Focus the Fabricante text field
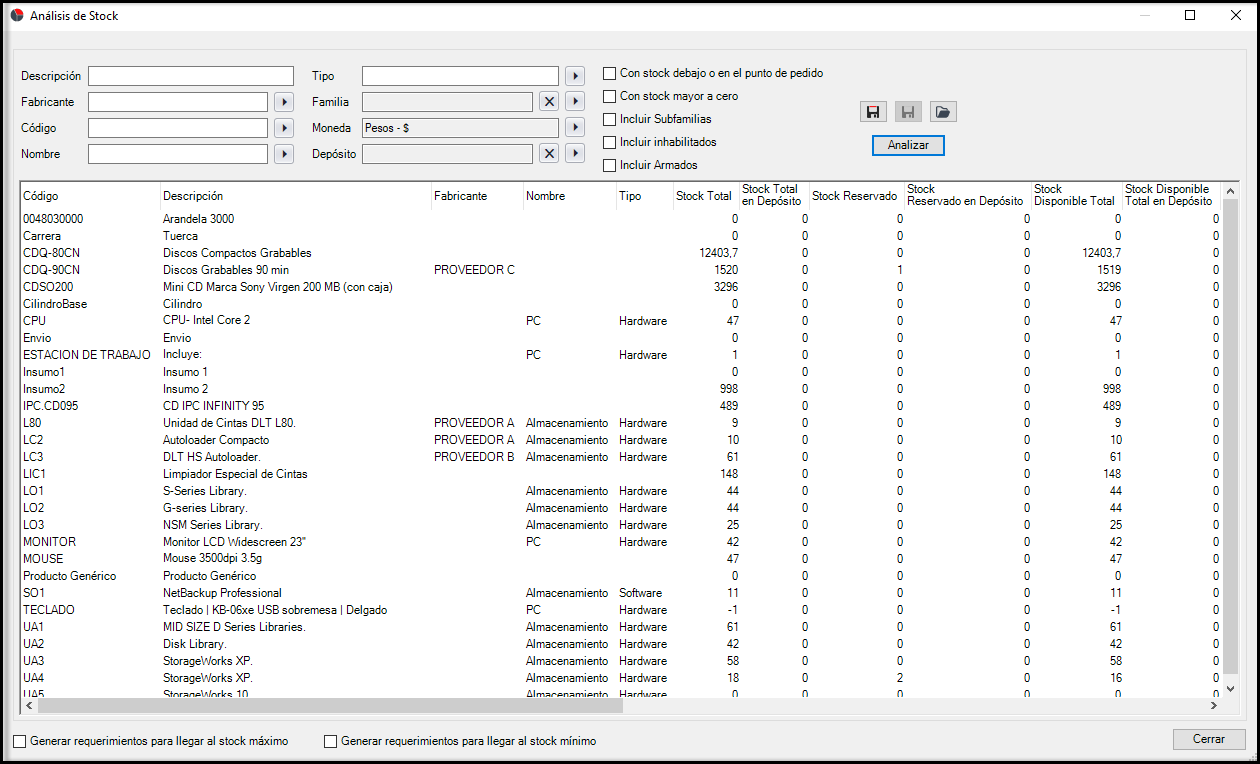 pos(178,102)
